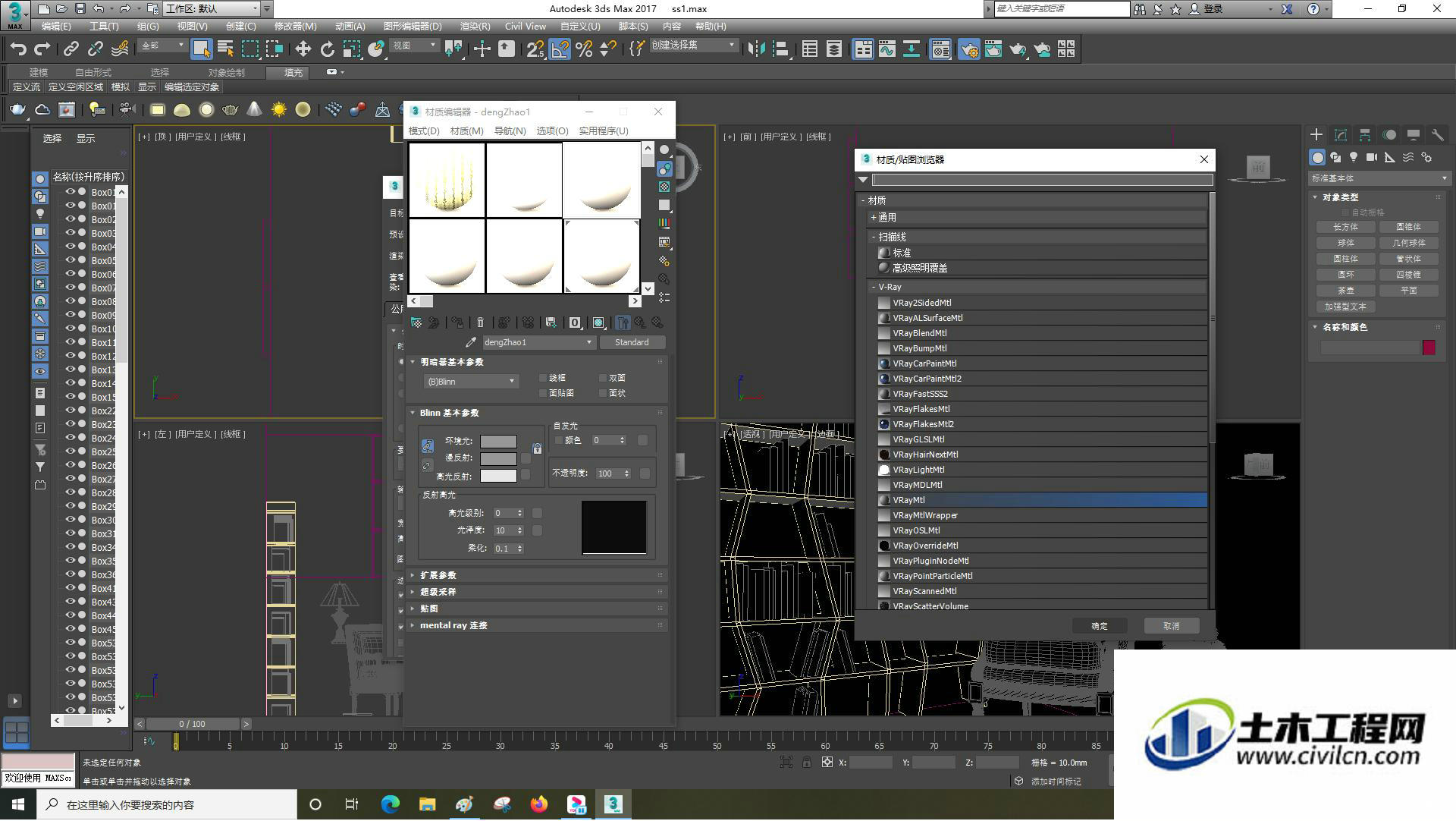Click 取消 button in material browser
Viewport: 1456px width, 821px height.
(x=1172, y=626)
